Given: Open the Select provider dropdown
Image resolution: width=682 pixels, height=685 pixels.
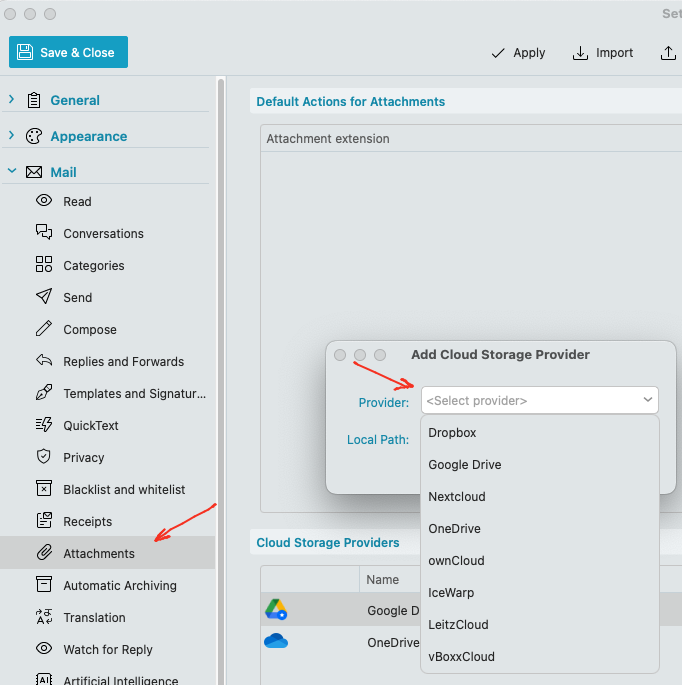Looking at the screenshot, I should click(x=539, y=400).
